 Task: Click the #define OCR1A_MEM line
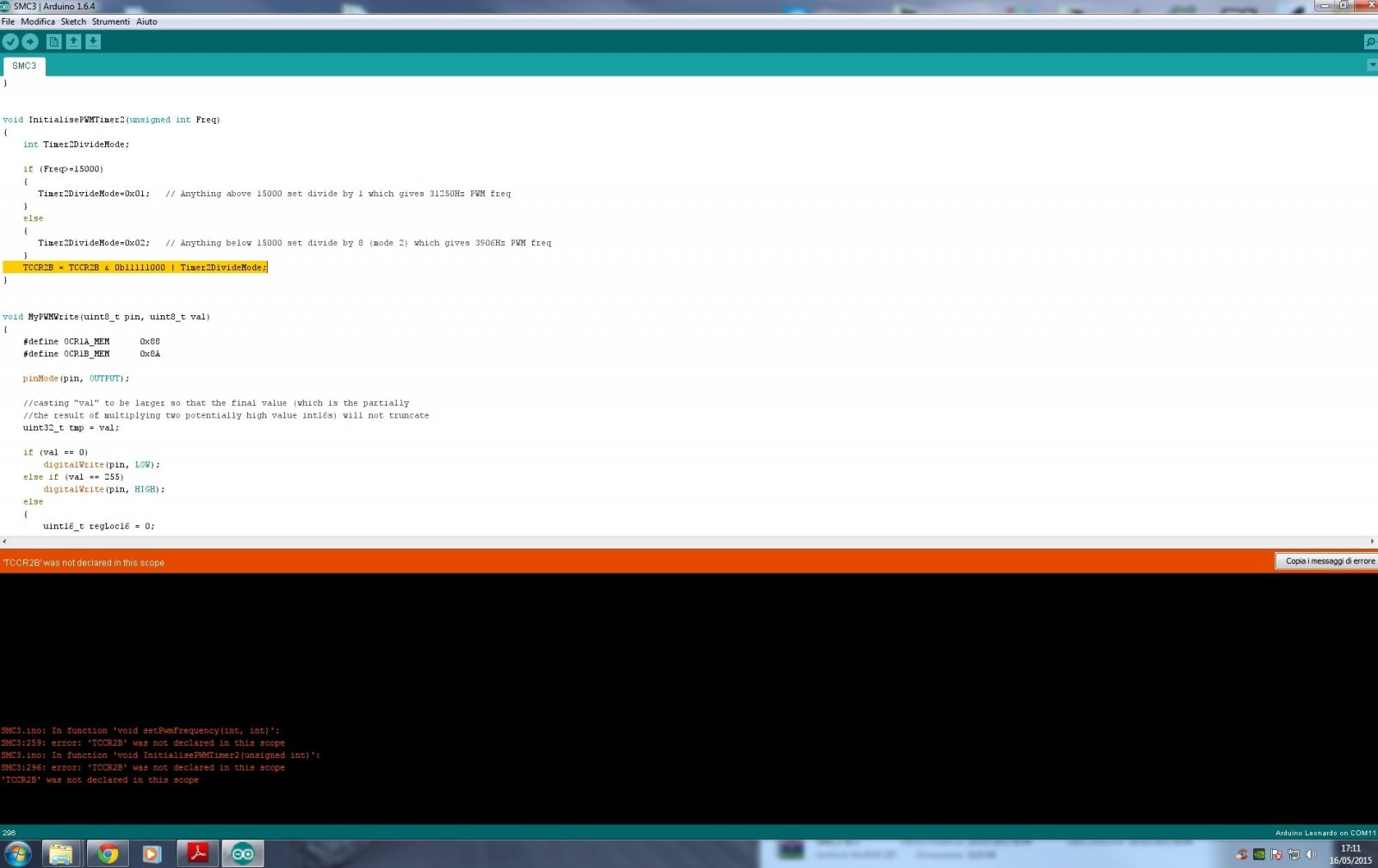click(x=91, y=342)
